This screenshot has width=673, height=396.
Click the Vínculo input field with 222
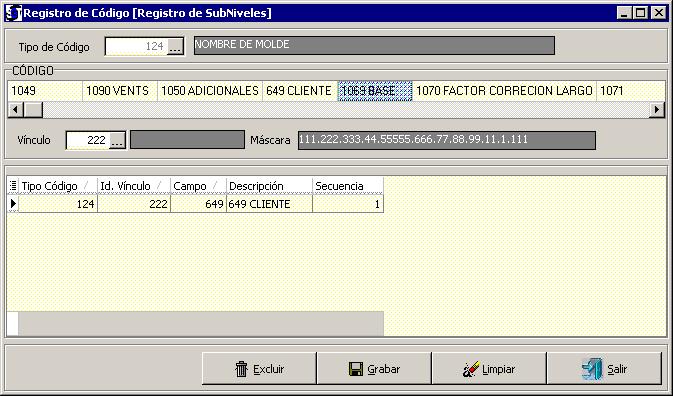coord(88,140)
